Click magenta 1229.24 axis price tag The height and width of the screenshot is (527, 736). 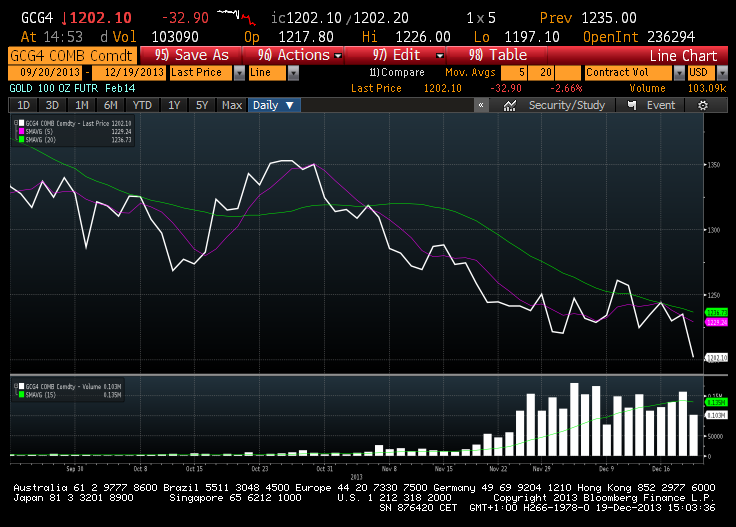[x=716, y=322]
